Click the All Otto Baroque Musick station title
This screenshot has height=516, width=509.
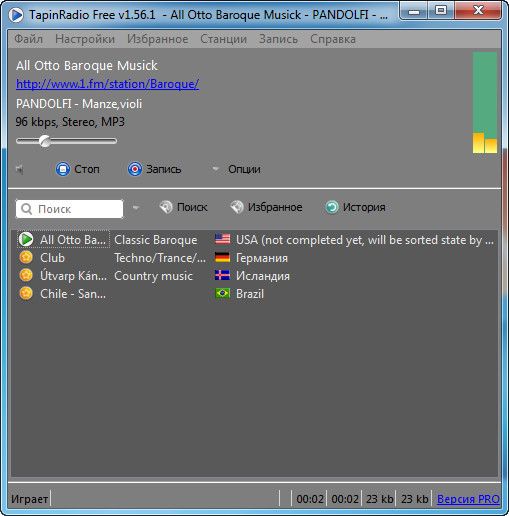(x=87, y=66)
